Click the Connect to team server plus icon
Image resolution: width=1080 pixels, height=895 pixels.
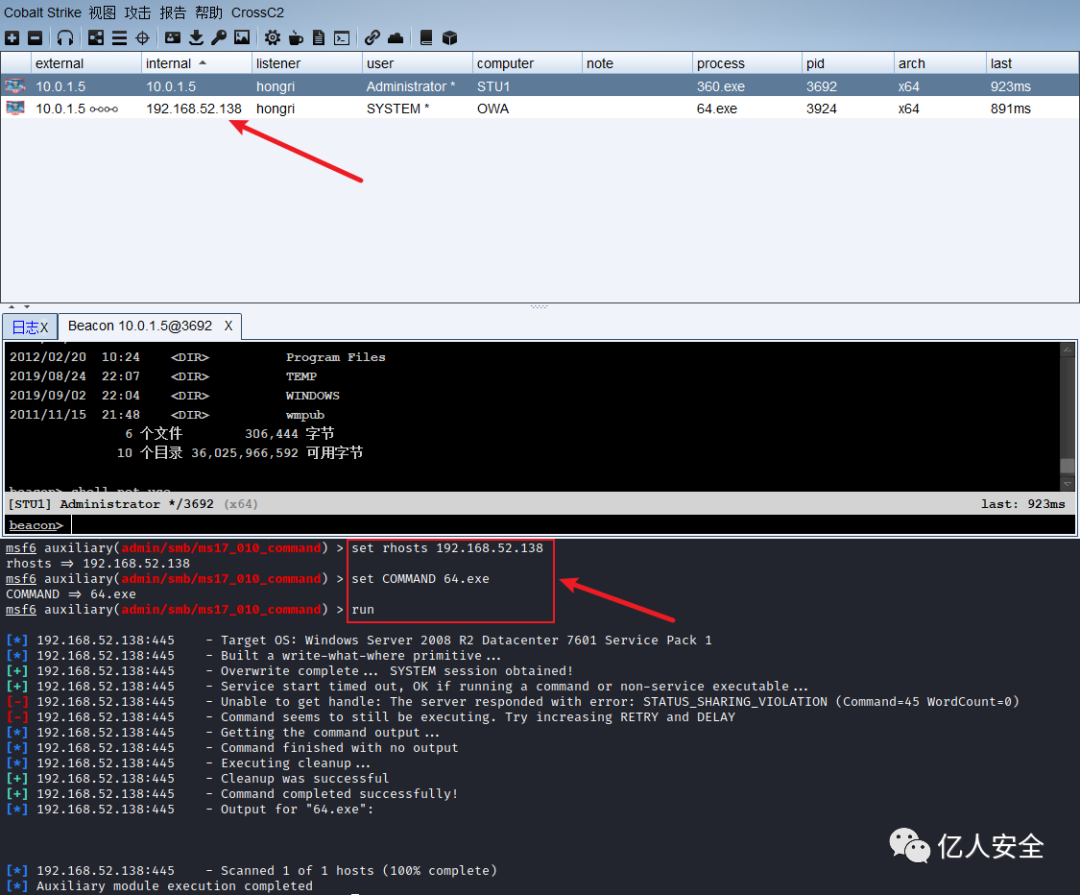[12, 38]
